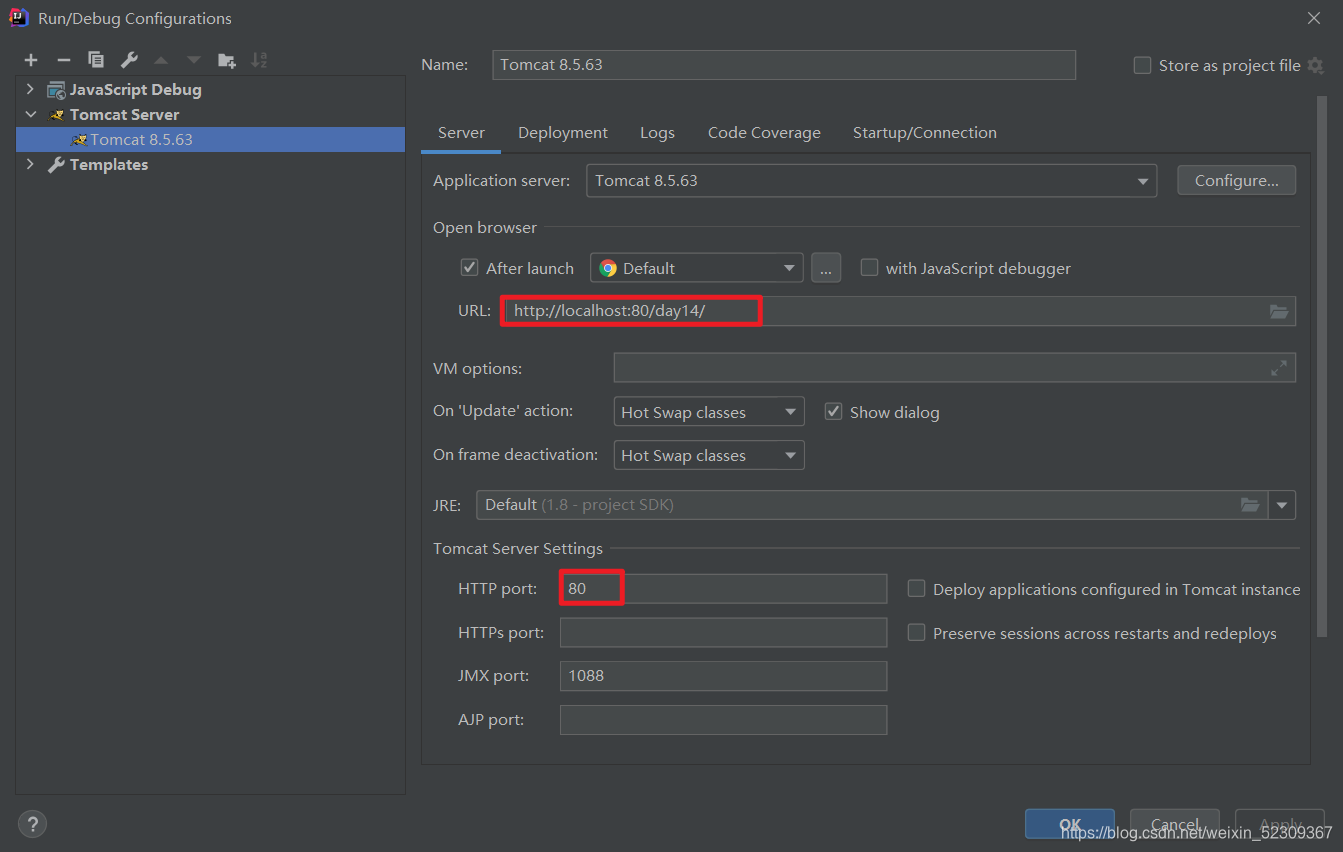
Task: Switch to the Server tab
Action: click(461, 133)
